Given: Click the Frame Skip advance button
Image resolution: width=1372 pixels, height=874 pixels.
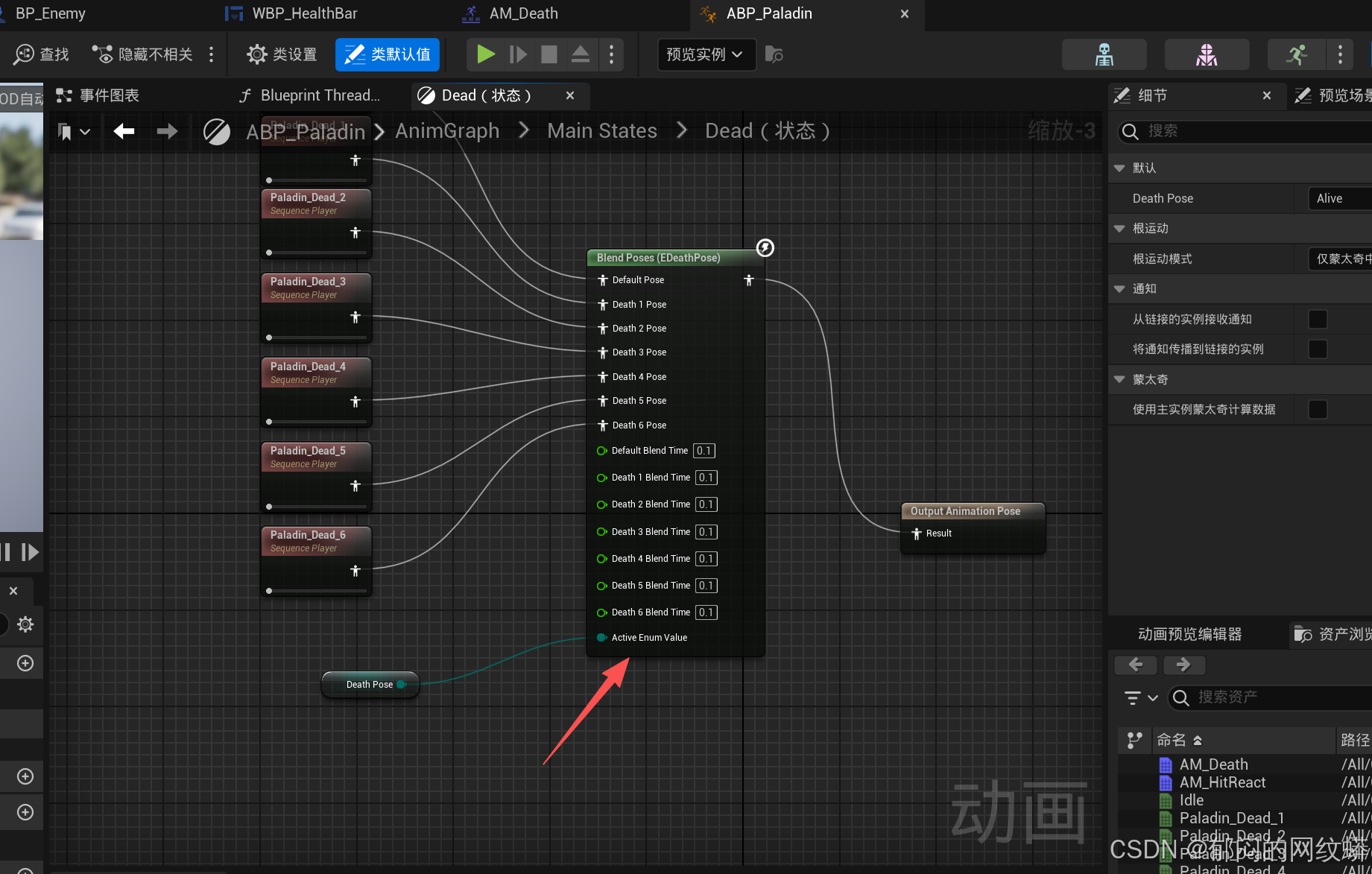Looking at the screenshot, I should (518, 54).
